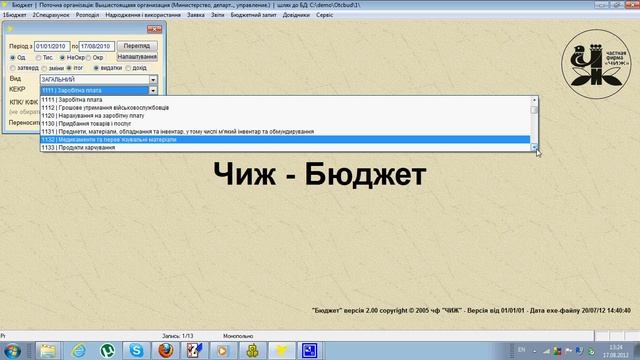Click "Монопольно" in the status bar

point(238,336)
